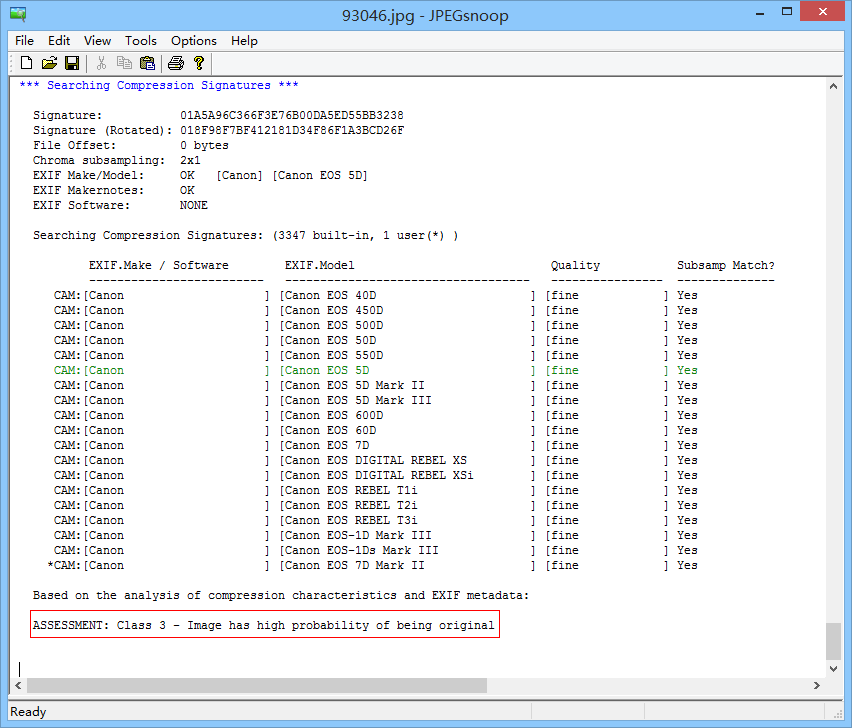Click the vertical scrollbar down arrow
Screen dimensions: 852x728
(833, 669)
